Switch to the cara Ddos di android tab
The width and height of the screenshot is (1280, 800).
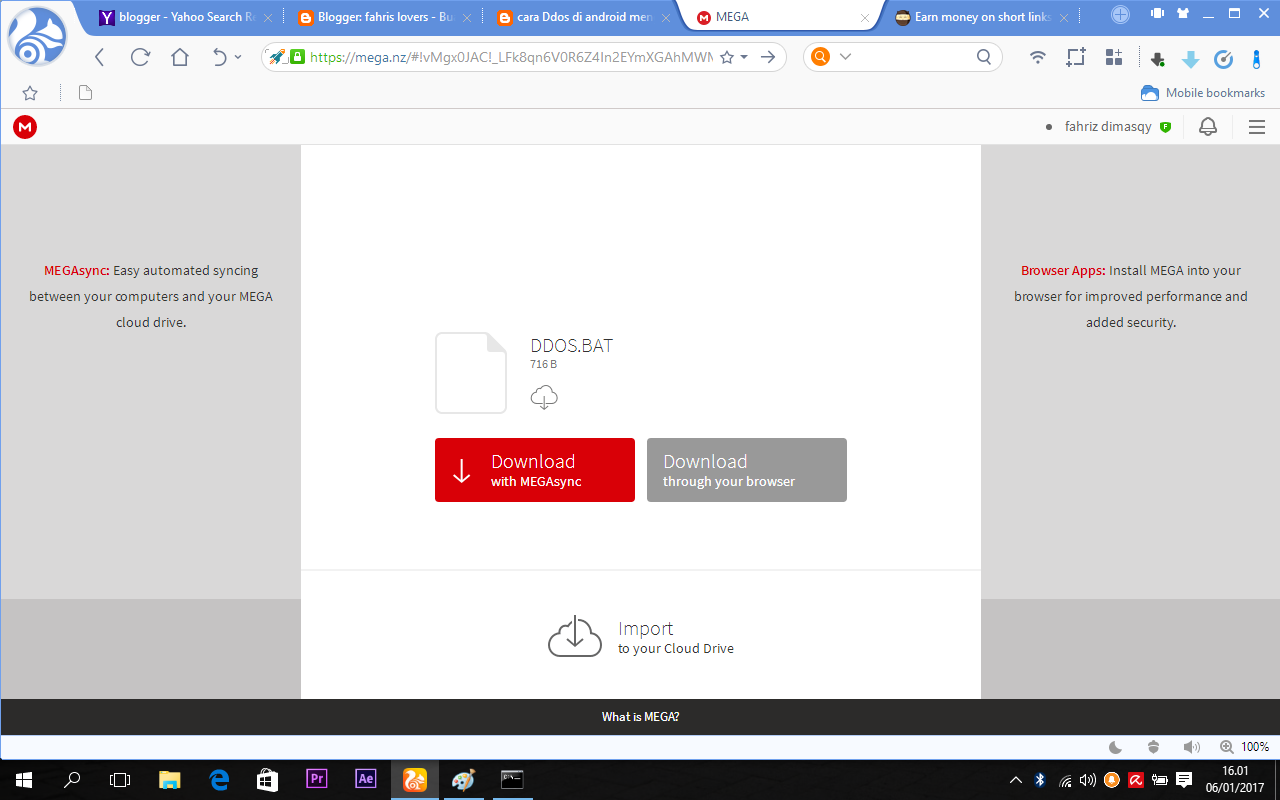(577, 17)
